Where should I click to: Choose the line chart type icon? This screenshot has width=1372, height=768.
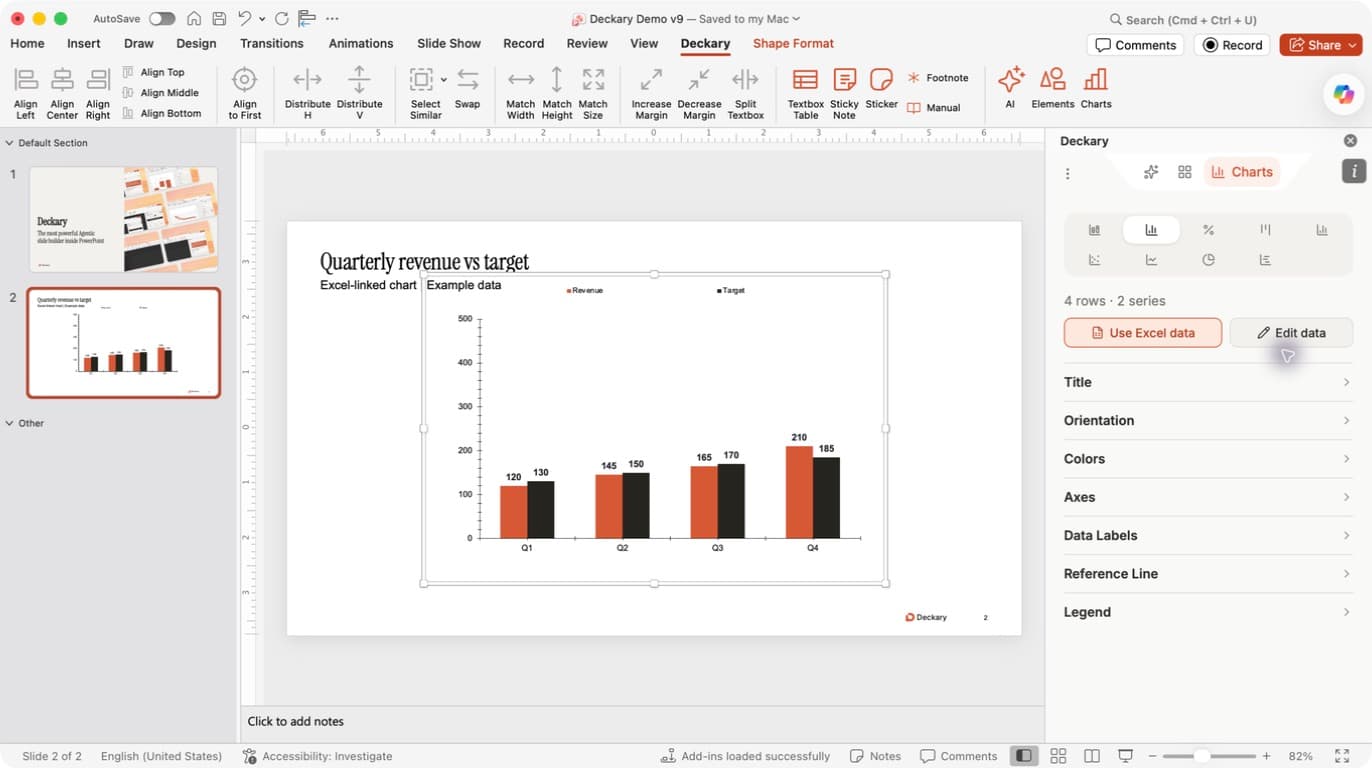click(1151, 260)
